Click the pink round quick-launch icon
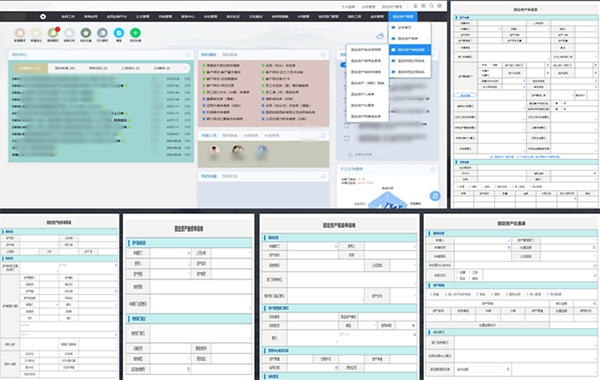This screenshot has width=600, height=380. click(x=20, y=33)
